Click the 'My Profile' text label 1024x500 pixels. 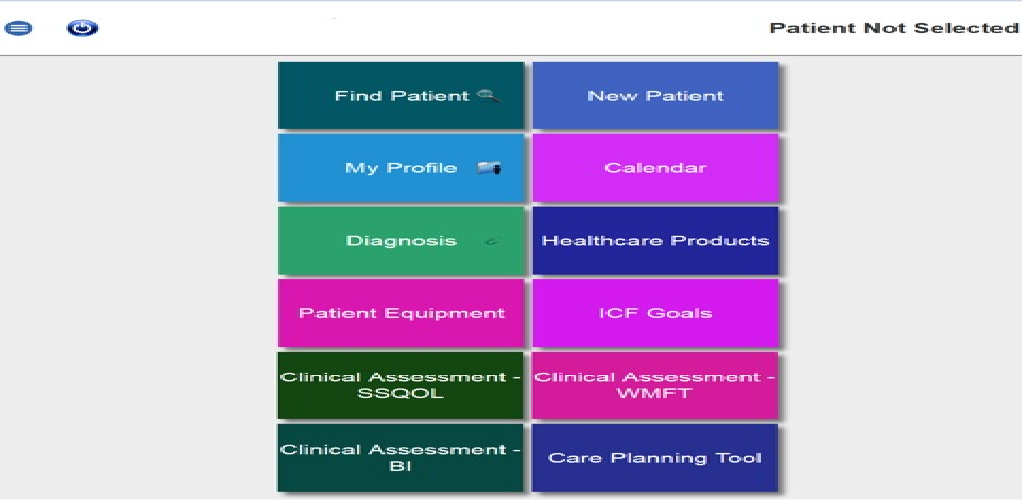(x=400, y=168)
